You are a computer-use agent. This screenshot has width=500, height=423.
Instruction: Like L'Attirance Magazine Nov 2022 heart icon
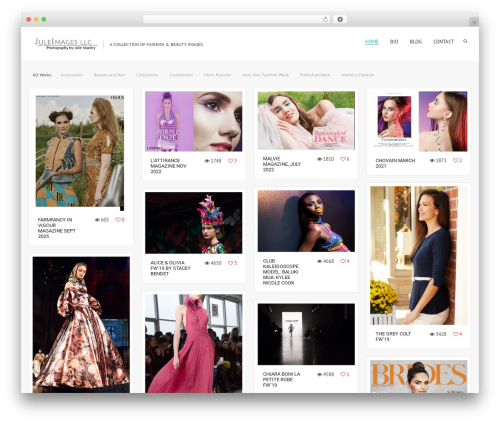point(230,161)
